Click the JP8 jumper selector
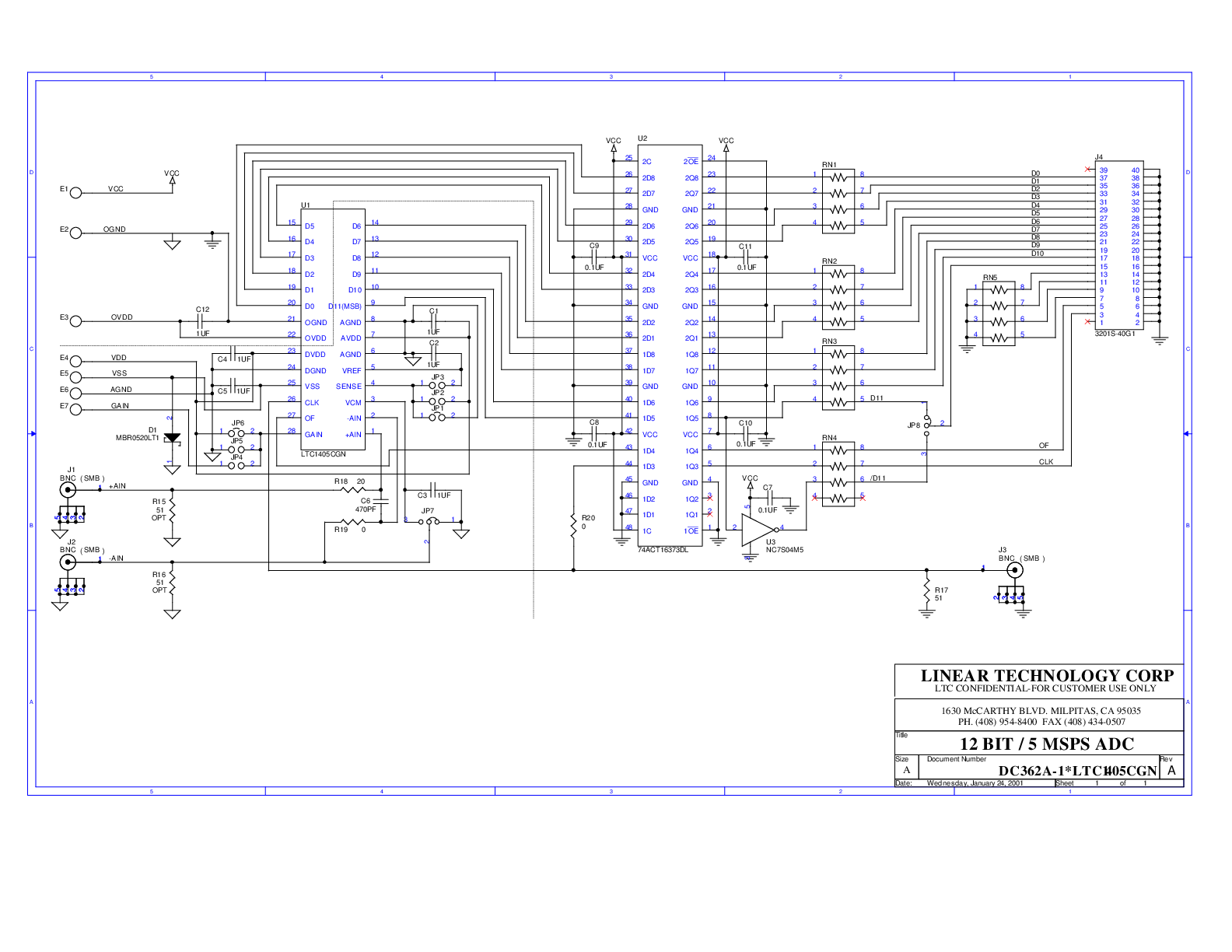 pos(926,424)
